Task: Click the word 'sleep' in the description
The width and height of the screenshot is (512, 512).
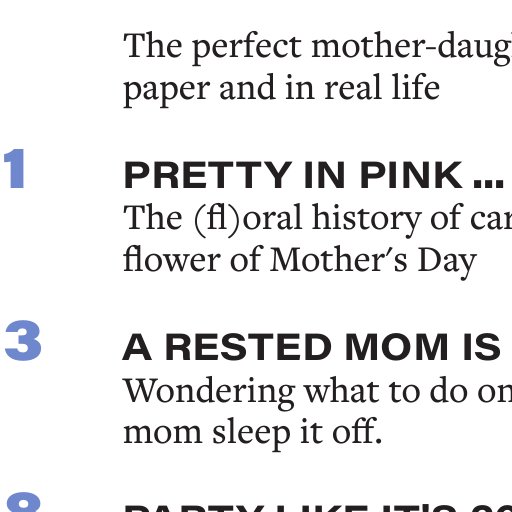Action: coord(251,435)
